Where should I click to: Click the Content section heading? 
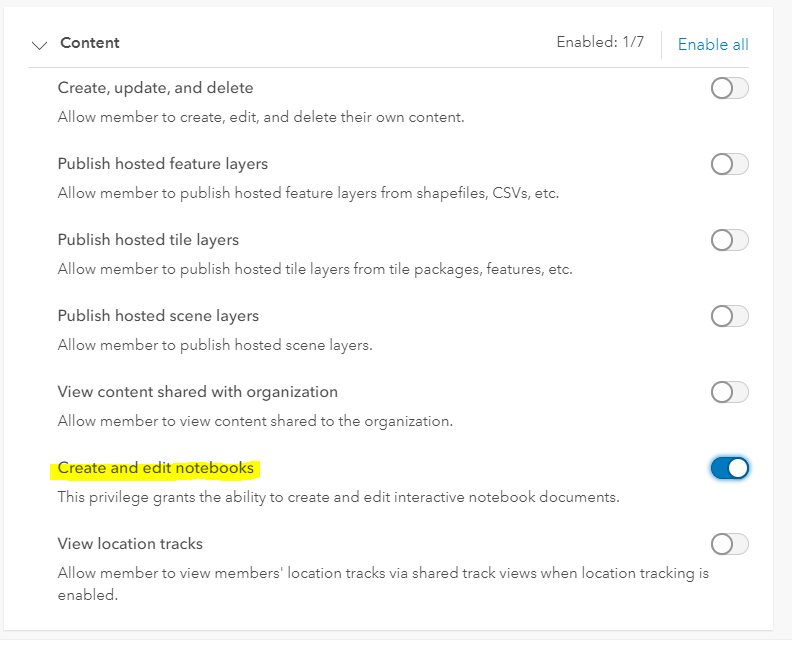click(x=89, y=43)
